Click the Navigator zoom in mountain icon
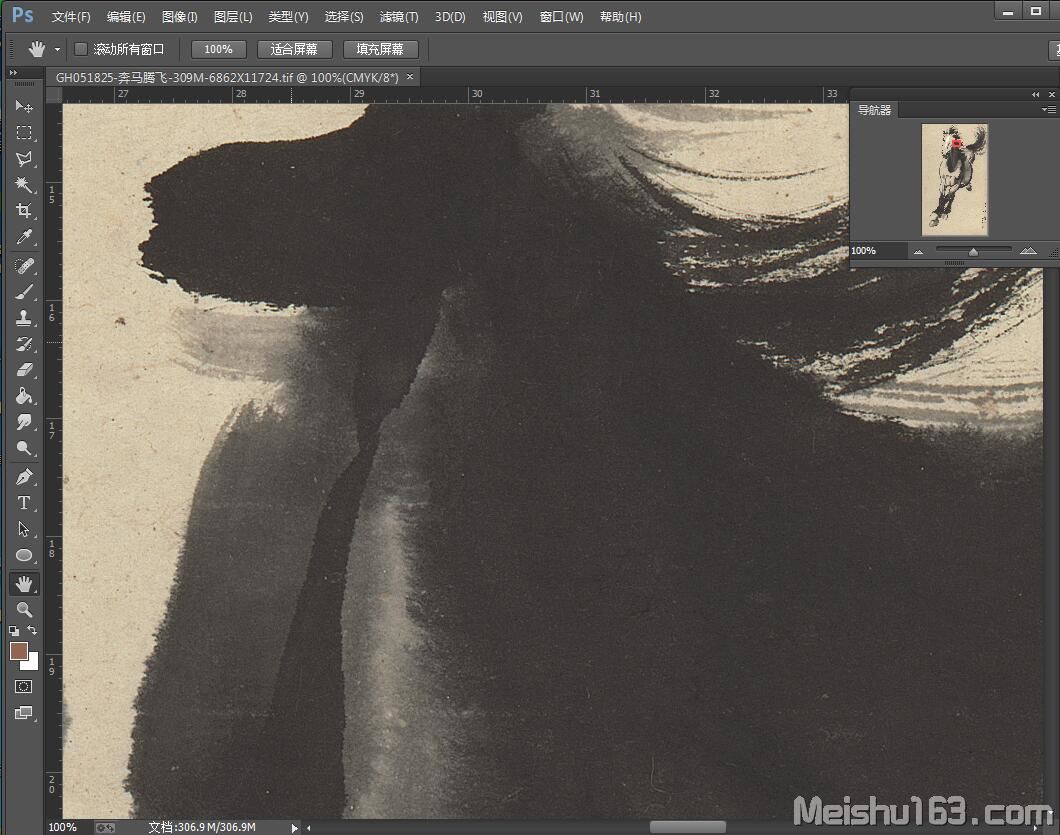This screenshot has height=835, width=1060. [1028, 251]
